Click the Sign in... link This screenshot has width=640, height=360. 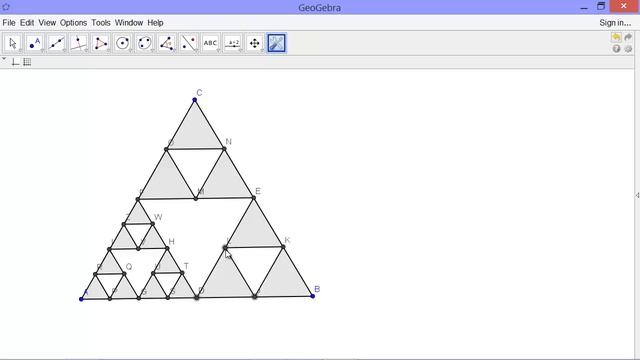[x=615, y=23]
